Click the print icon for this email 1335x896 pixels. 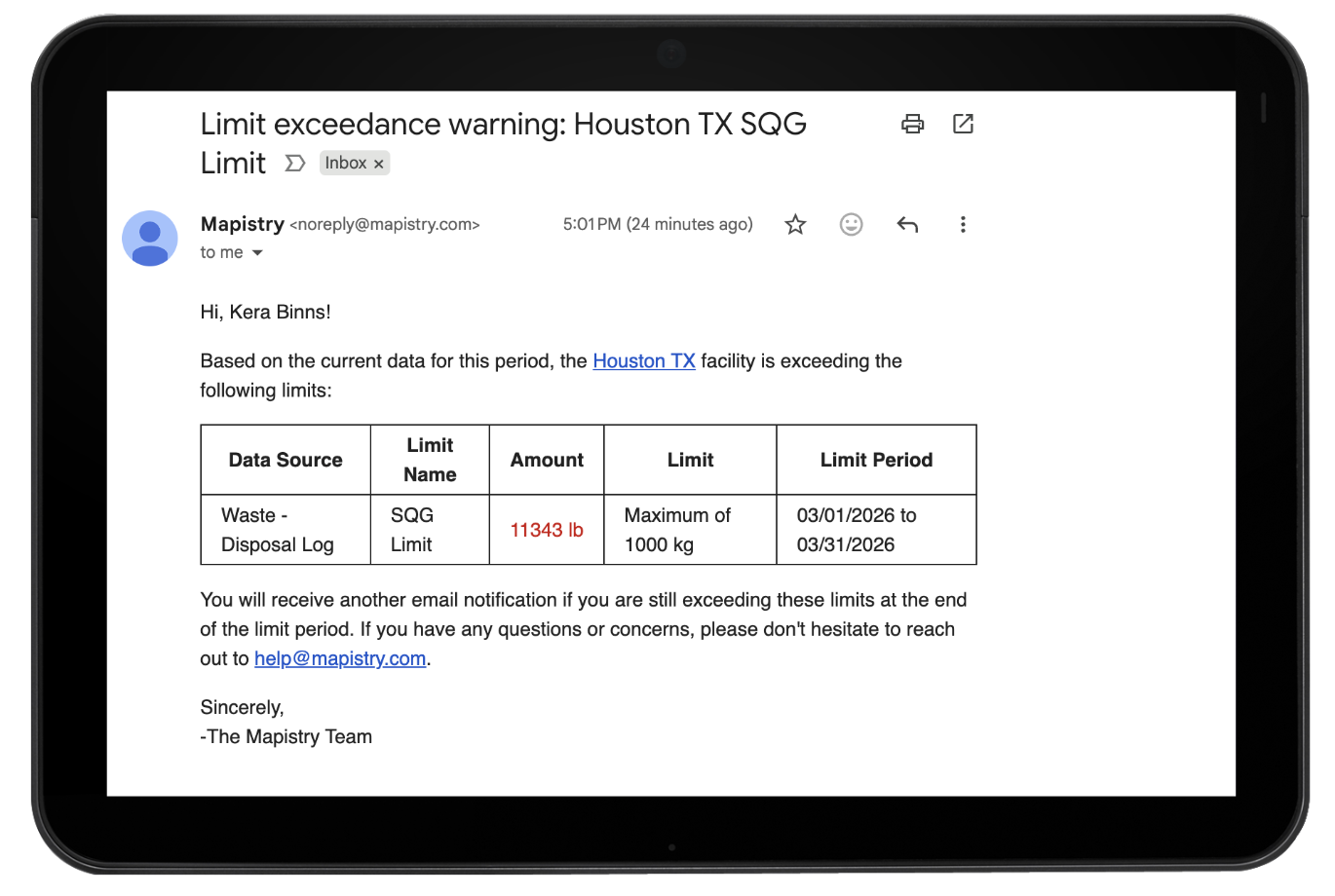pos(912,124)
